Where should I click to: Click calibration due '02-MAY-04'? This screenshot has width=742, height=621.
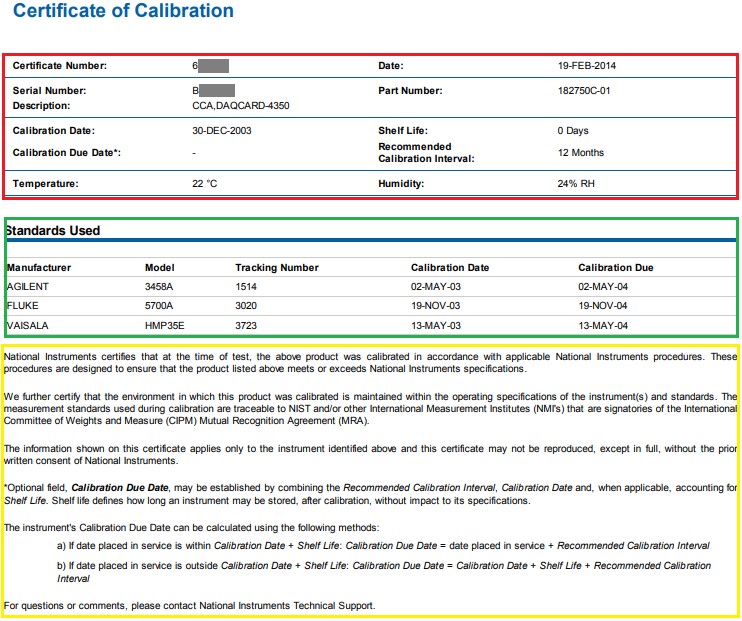click(603, 286)
